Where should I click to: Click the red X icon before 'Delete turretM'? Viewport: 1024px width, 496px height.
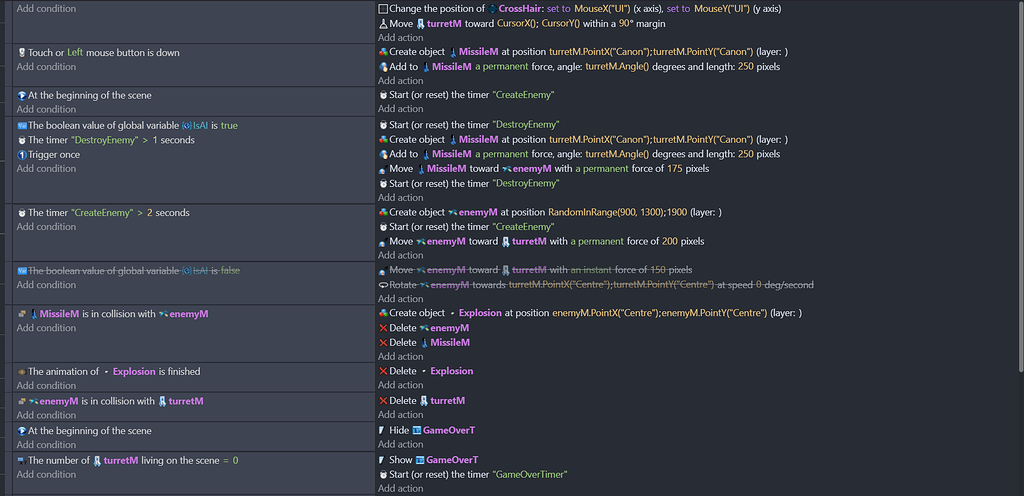point(383,401)
